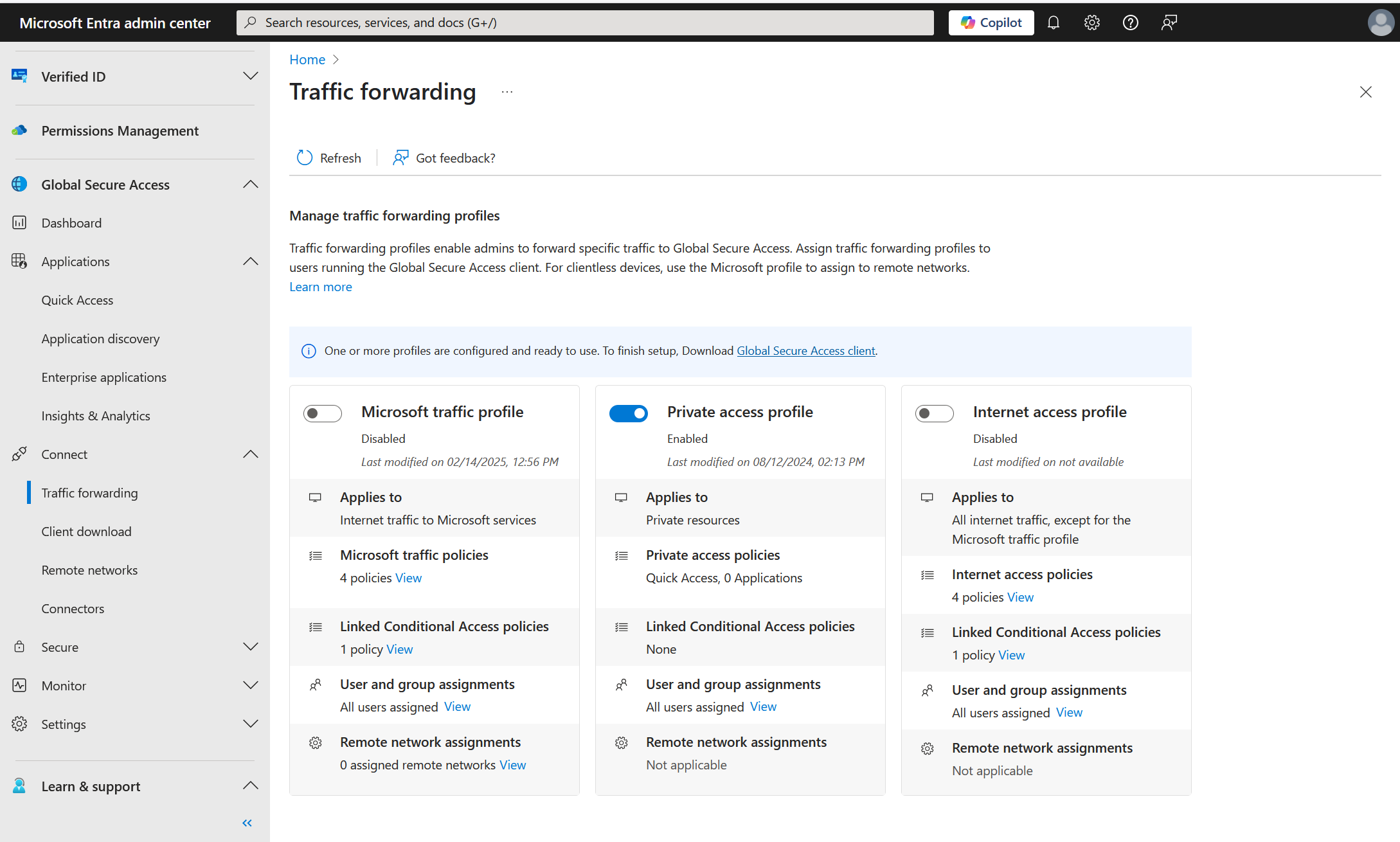Click Private access user assignments icon
Image resolution: width=1400 pixels, height=842 pixels.
tap(621, 685)
